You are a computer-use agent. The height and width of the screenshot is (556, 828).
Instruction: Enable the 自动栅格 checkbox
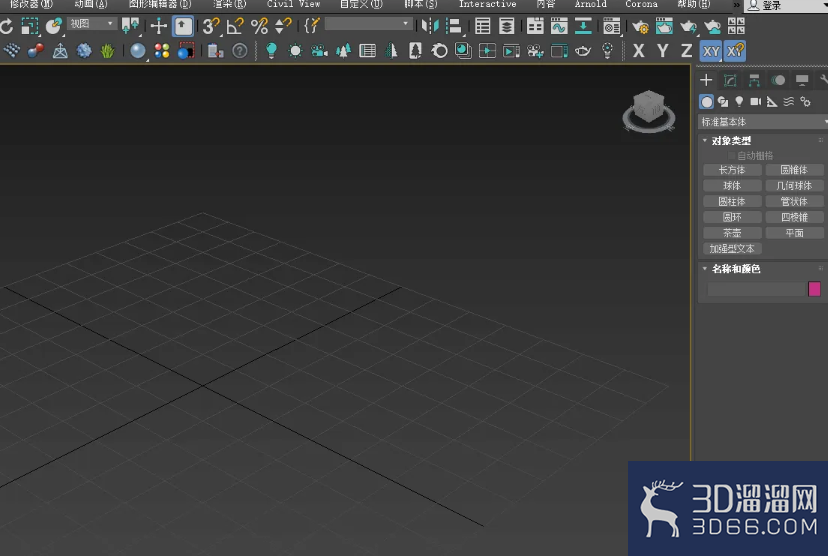(731, 155)
